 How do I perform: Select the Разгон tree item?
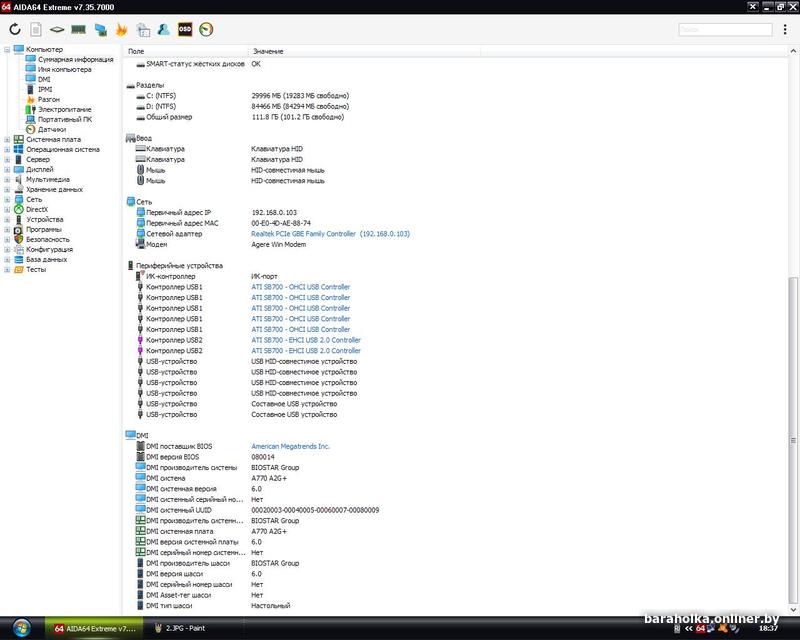pyautogui.click(x=48, y=99)
